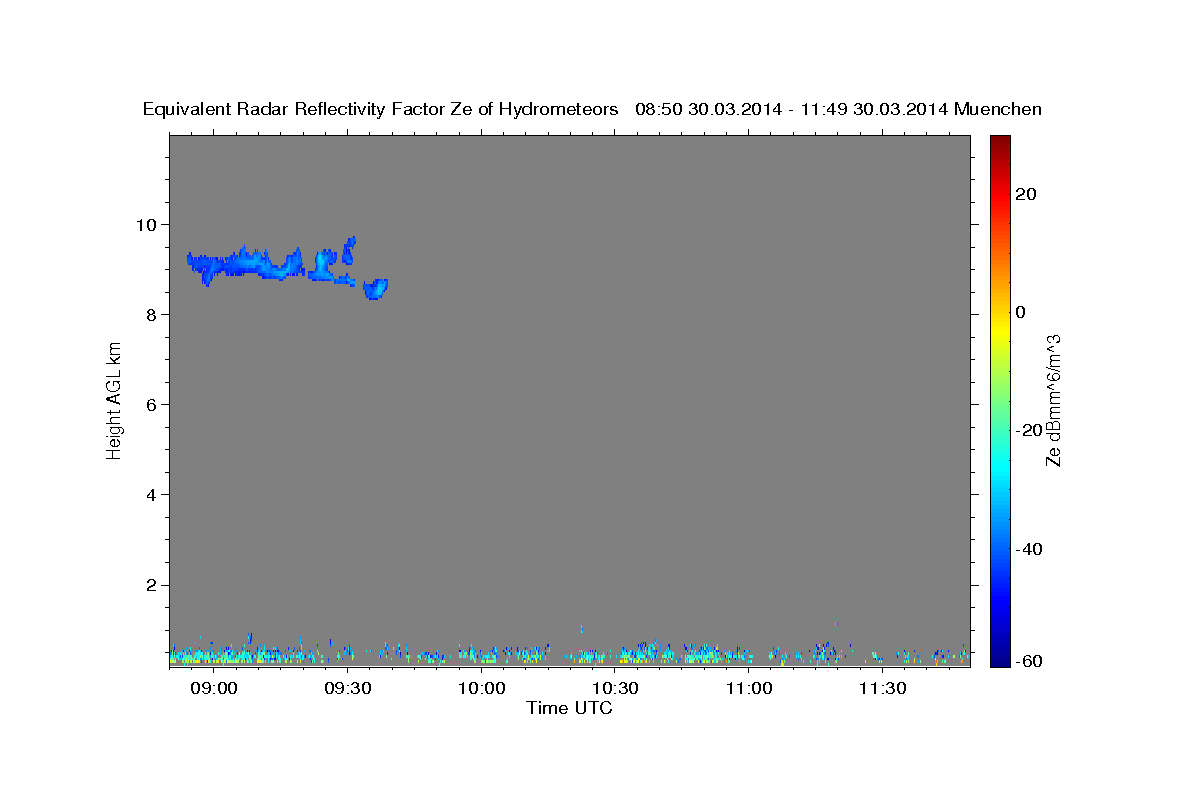Click the colorbar value '0'
This screenshot has width=1200, height=800.
tap(1020, 312)
